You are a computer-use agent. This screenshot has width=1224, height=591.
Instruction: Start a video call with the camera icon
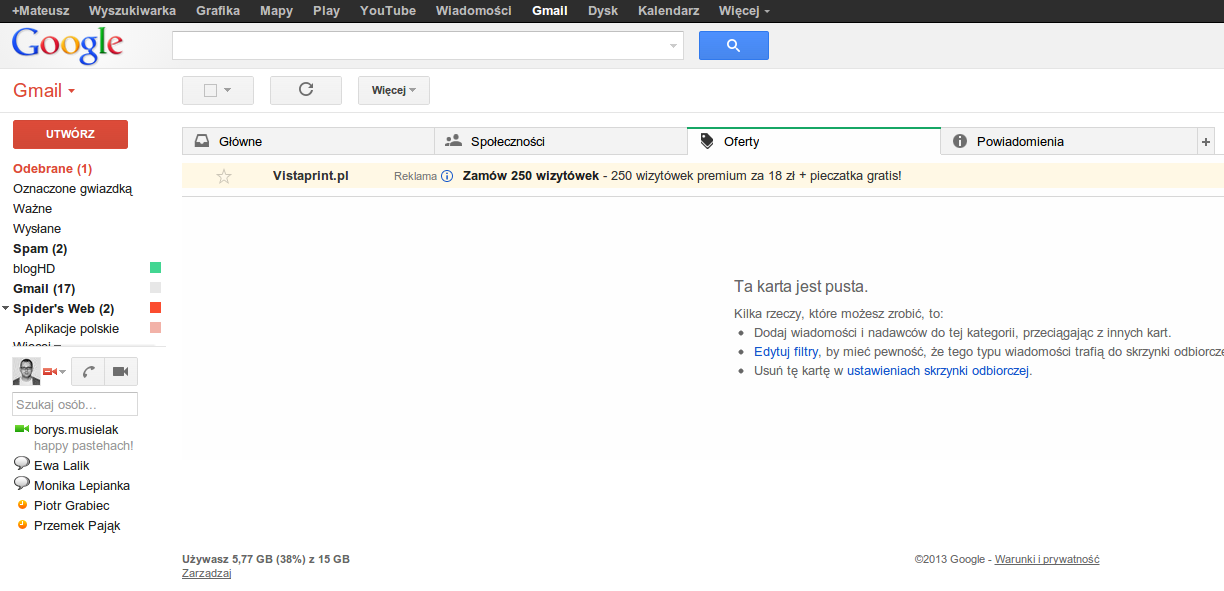point(121,372)
